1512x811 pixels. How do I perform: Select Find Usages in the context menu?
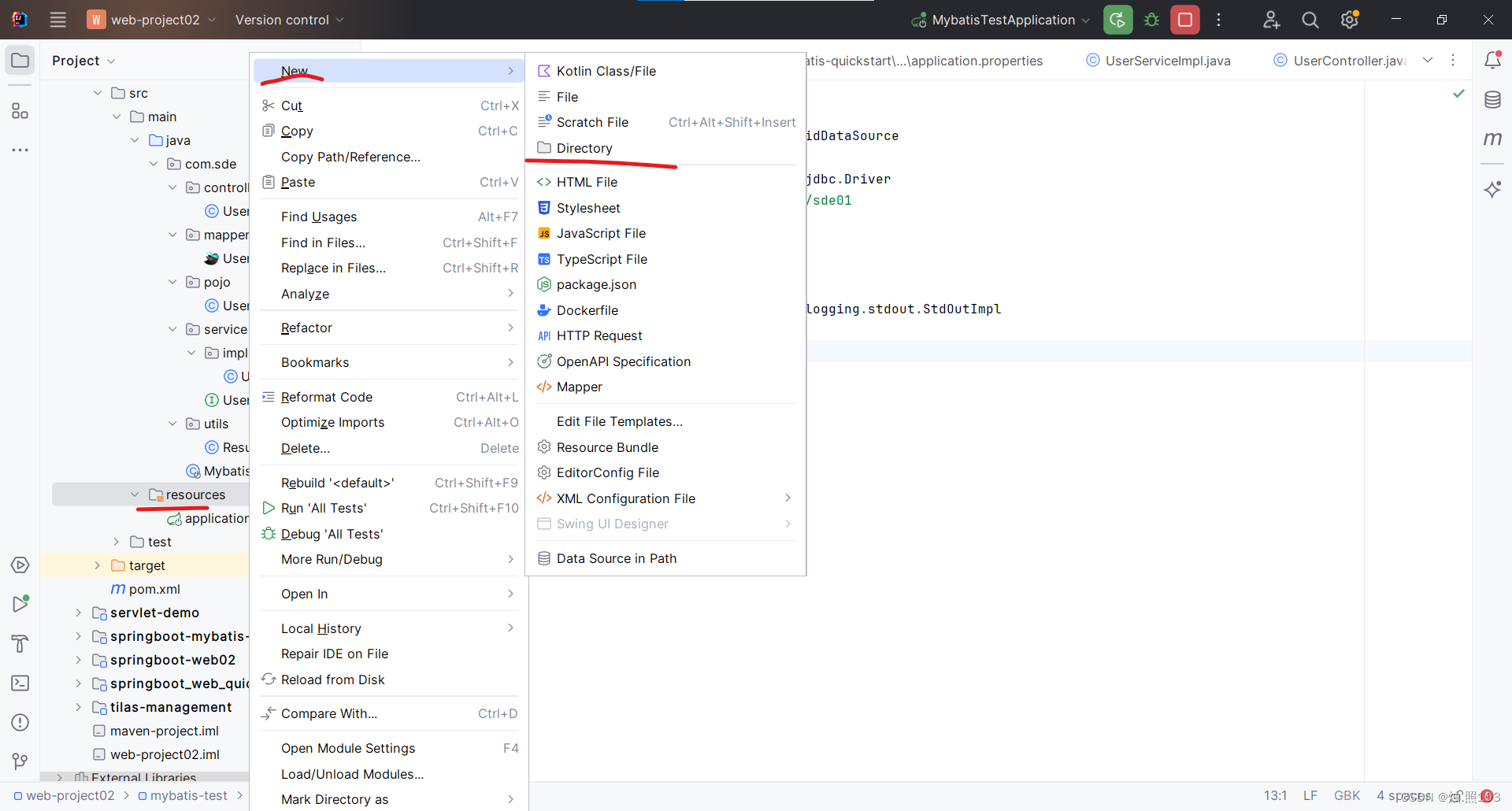[389, 217]
